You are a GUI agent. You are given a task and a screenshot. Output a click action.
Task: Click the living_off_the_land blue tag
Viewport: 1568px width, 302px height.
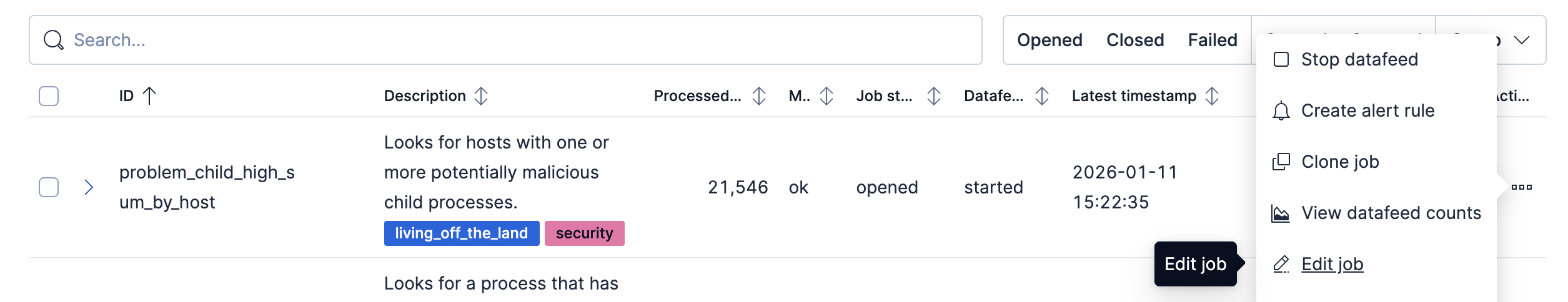click(x=461, y=233)
